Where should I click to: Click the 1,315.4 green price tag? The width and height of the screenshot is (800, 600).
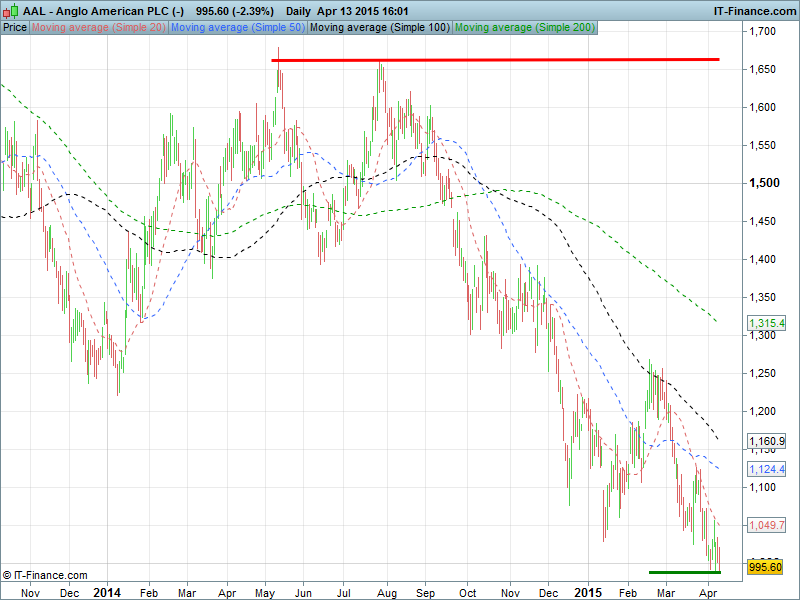(766, 323)
